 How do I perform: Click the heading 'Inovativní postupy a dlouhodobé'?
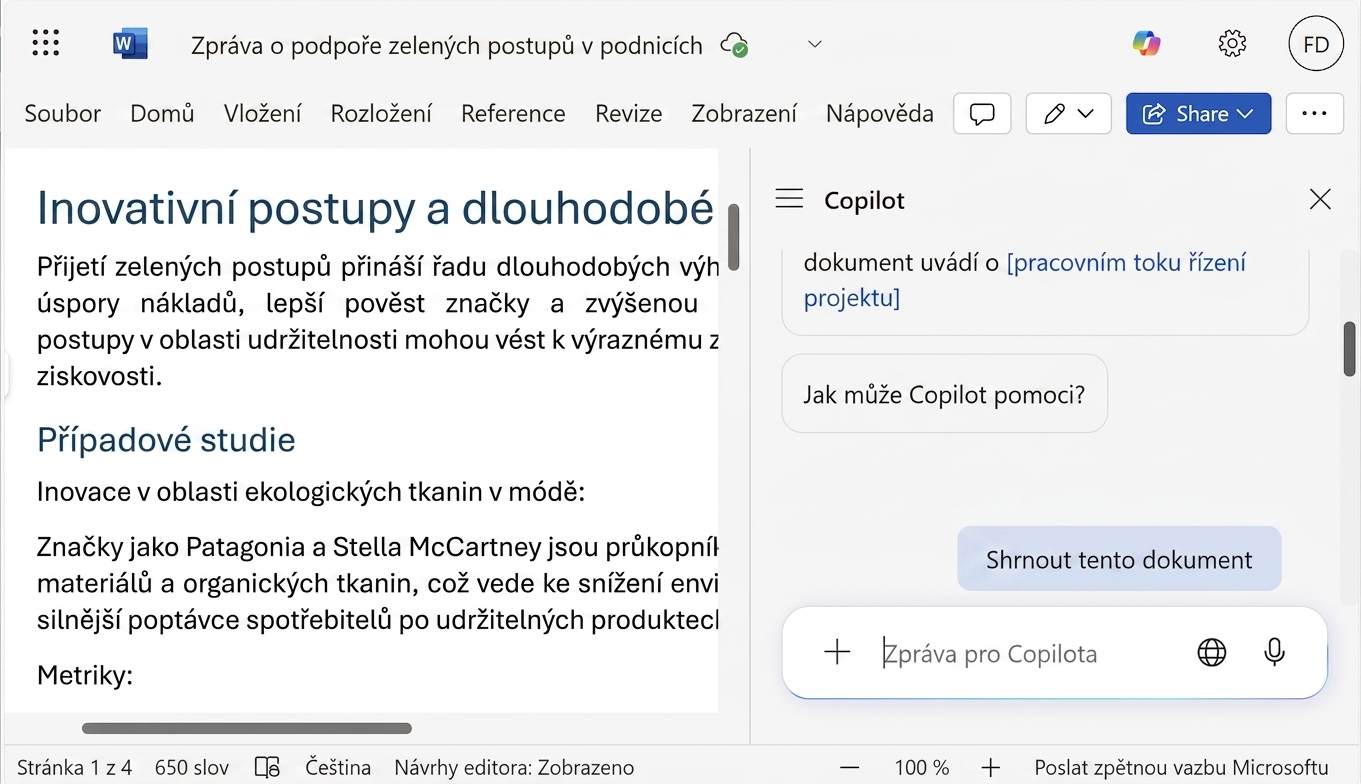[375, 207]
